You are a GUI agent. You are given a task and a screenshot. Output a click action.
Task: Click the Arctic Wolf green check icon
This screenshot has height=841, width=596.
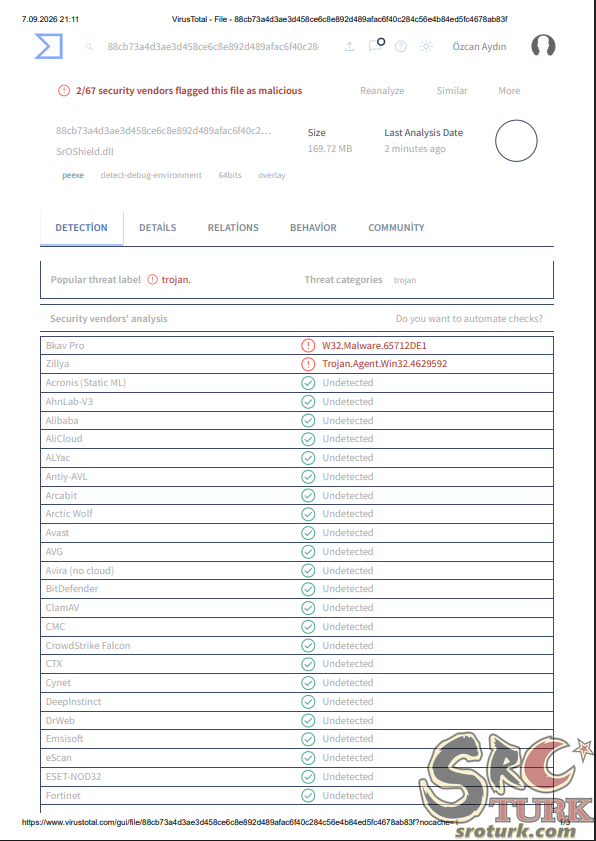[x=308, y=514]
